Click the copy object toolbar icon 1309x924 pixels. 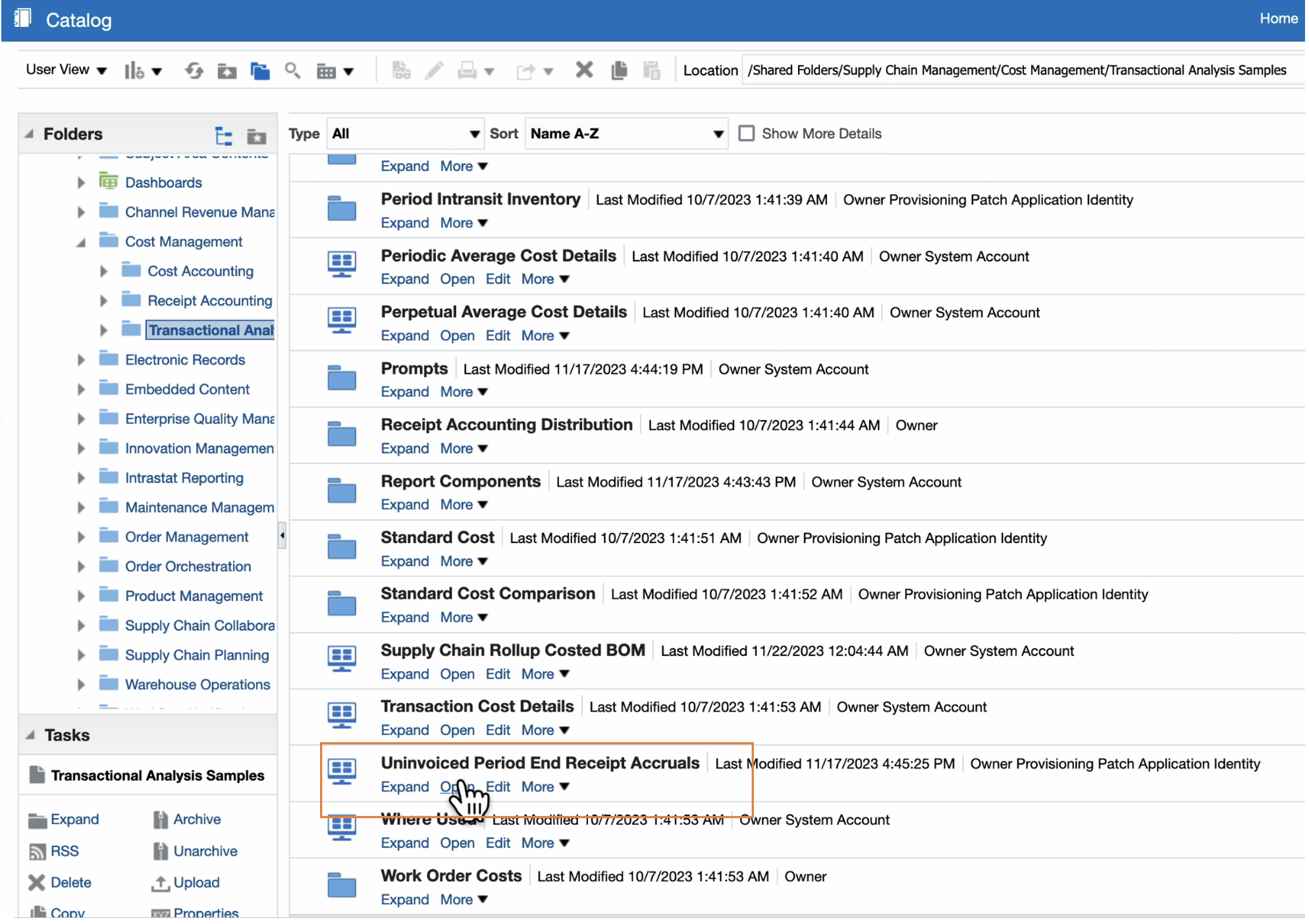click(618, 70)
